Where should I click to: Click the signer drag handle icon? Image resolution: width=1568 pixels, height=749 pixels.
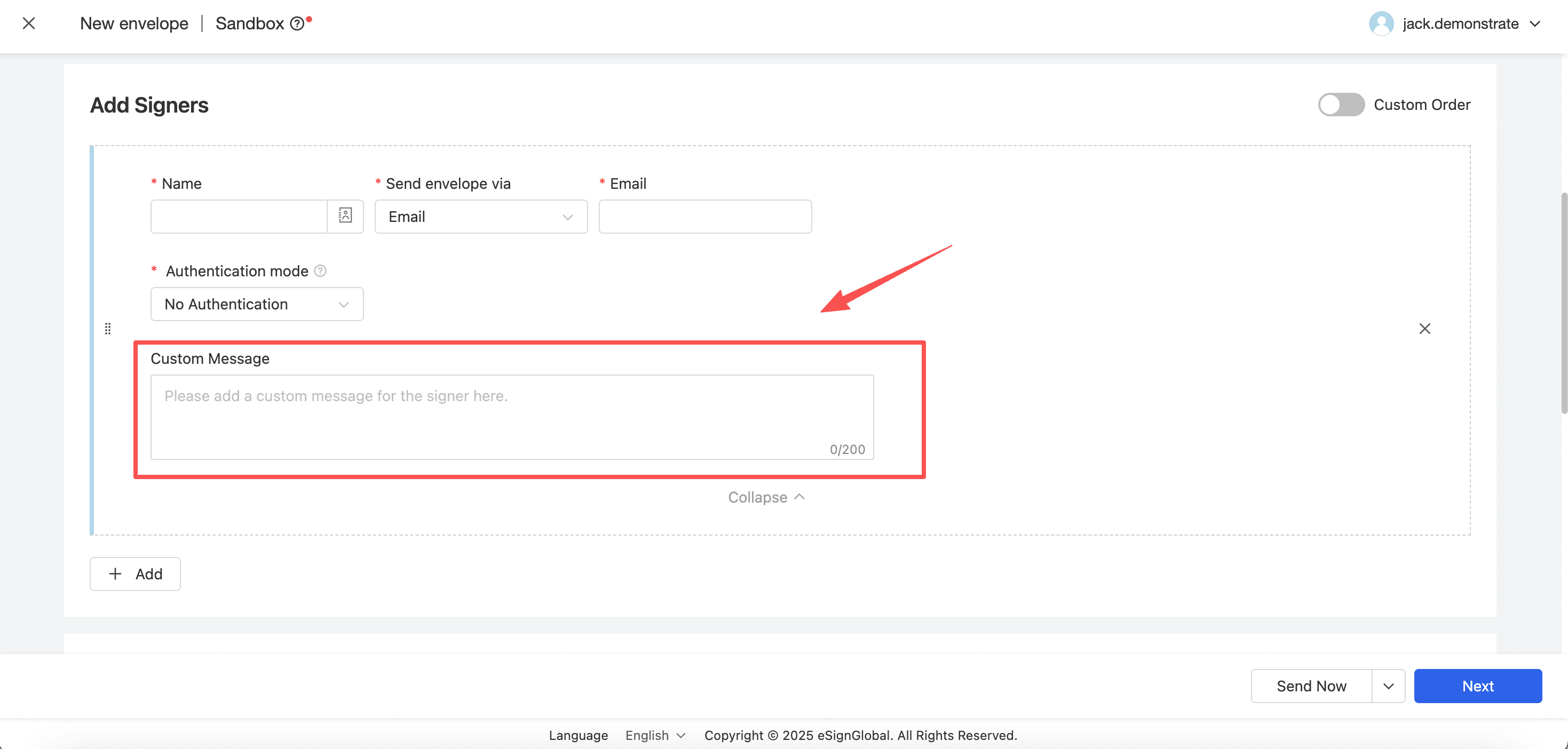pyautogui.click(x=108, y=329)
